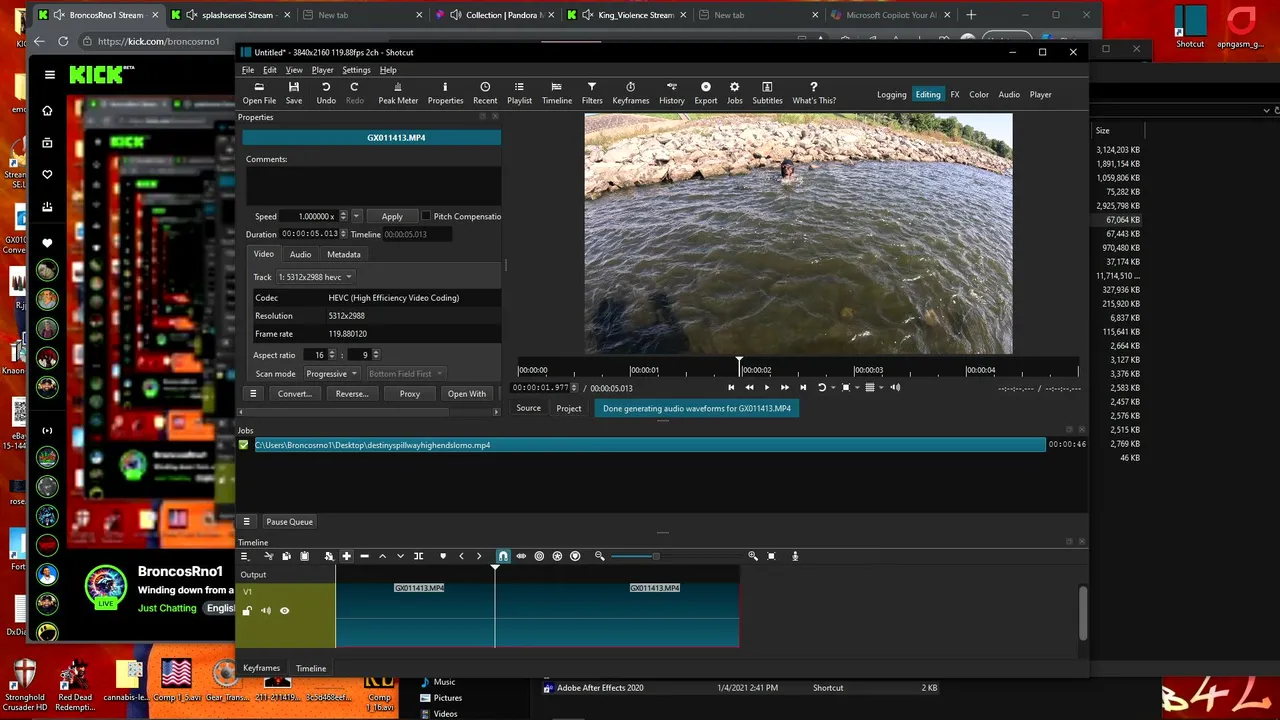This screenshot has height=720, width=1280.
Task: Toggle play in the video player
Action: (x=767, y=387)
